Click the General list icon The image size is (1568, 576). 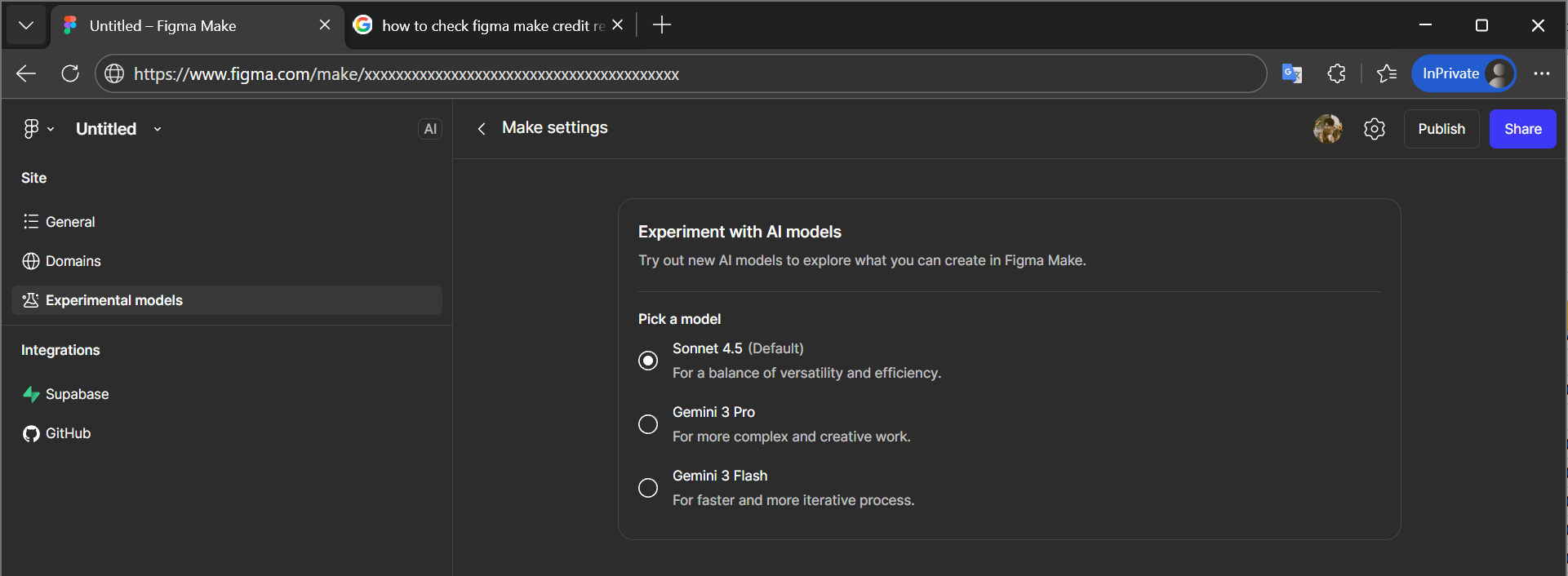click(31, 222)
